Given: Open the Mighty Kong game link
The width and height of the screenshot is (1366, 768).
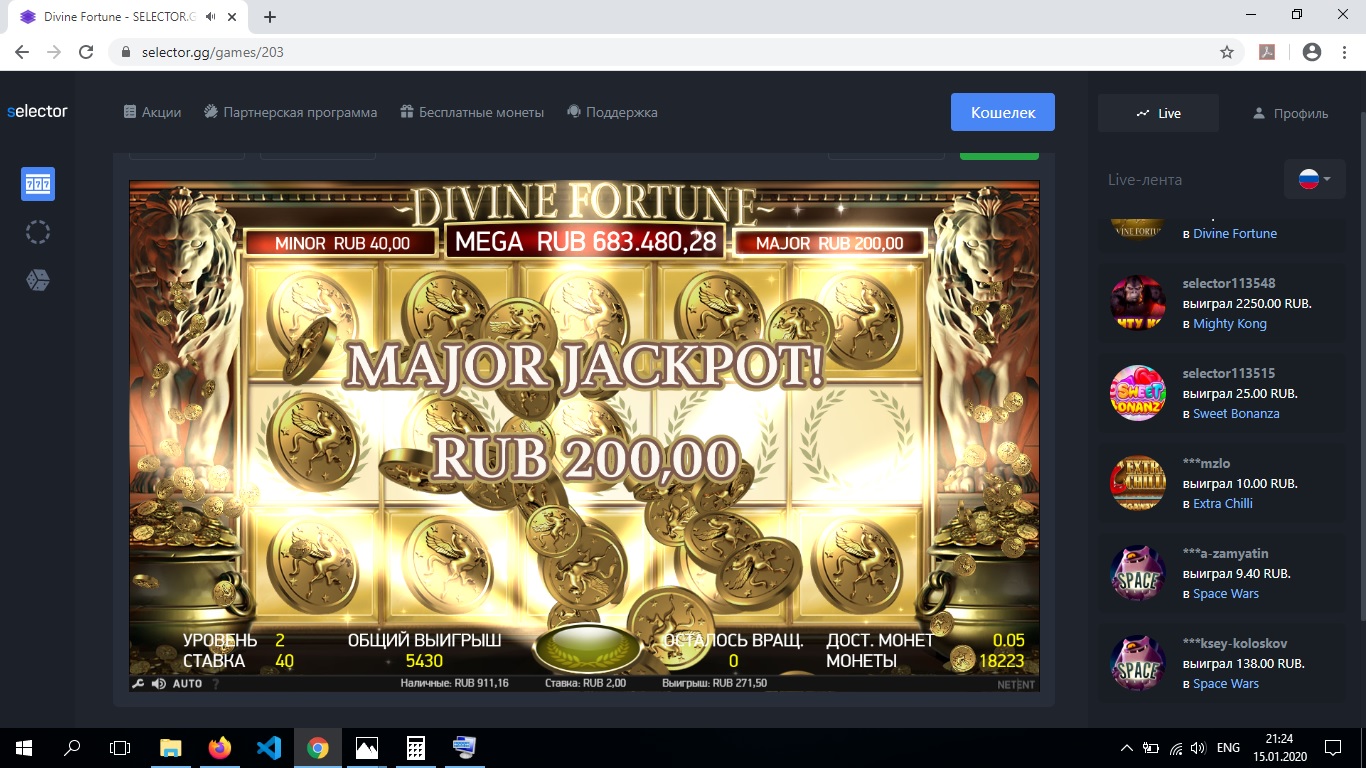Looking at the screenshot, I should pyautogui.click(x=1230, y=323).
